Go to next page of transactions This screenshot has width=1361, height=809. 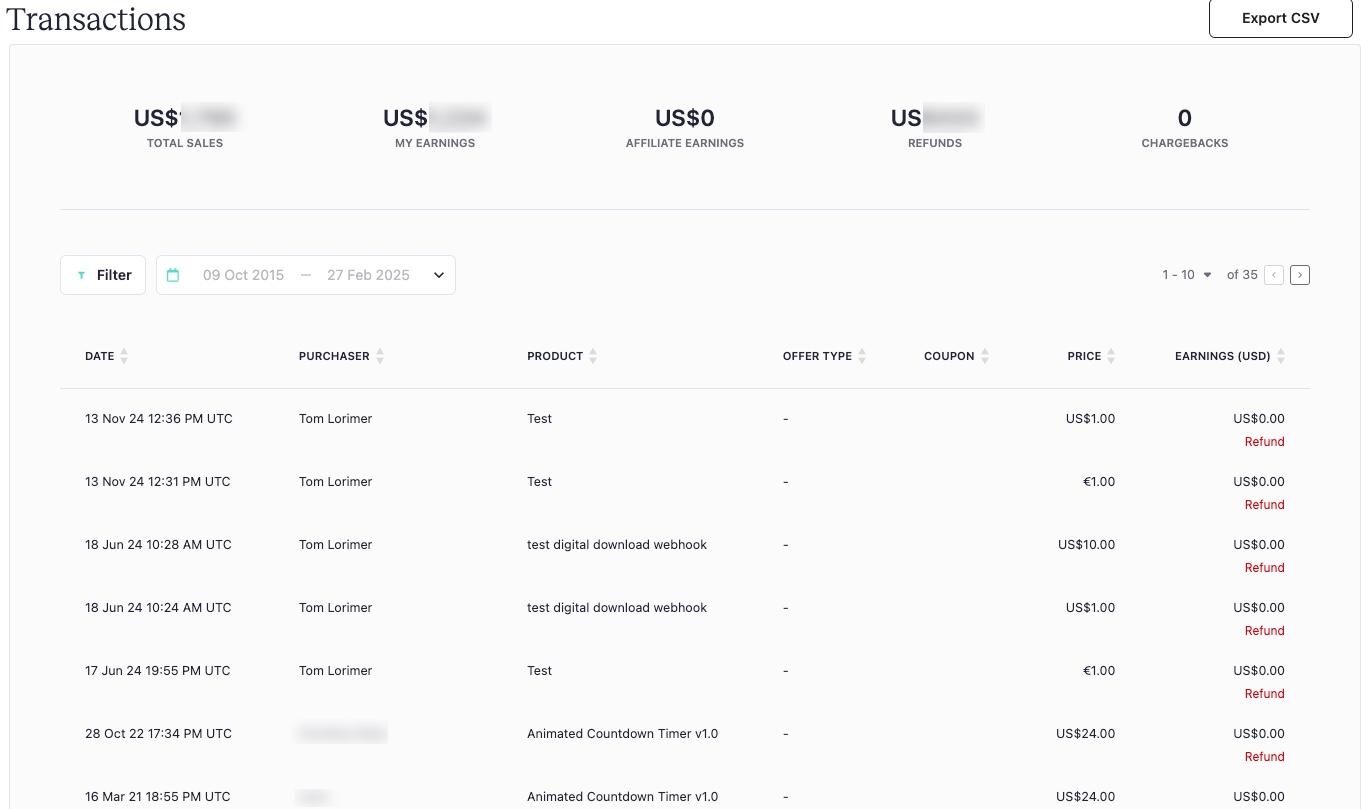click(1300, 275)
